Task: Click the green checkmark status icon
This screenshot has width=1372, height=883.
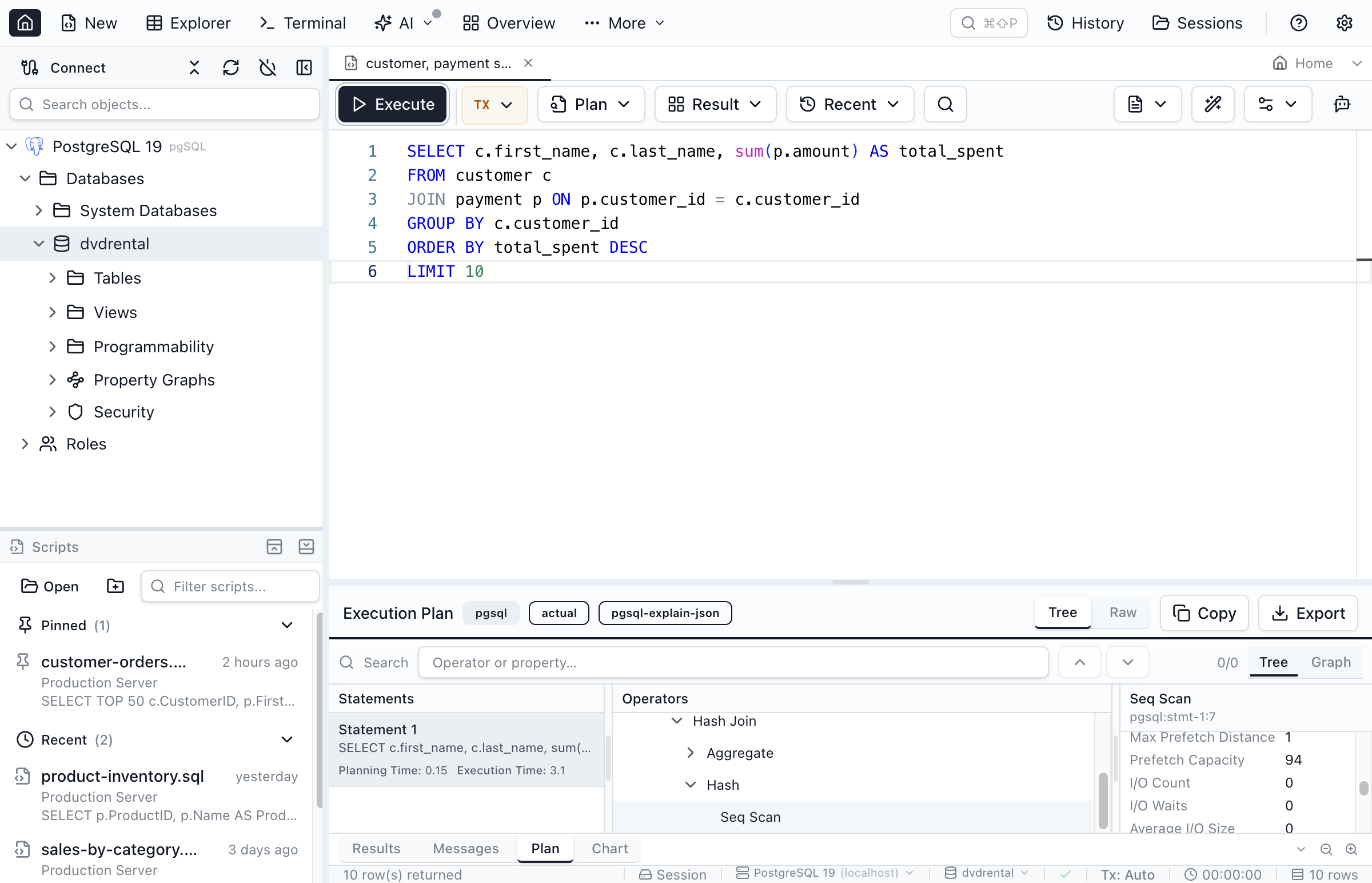Action: click(1066, 874)
